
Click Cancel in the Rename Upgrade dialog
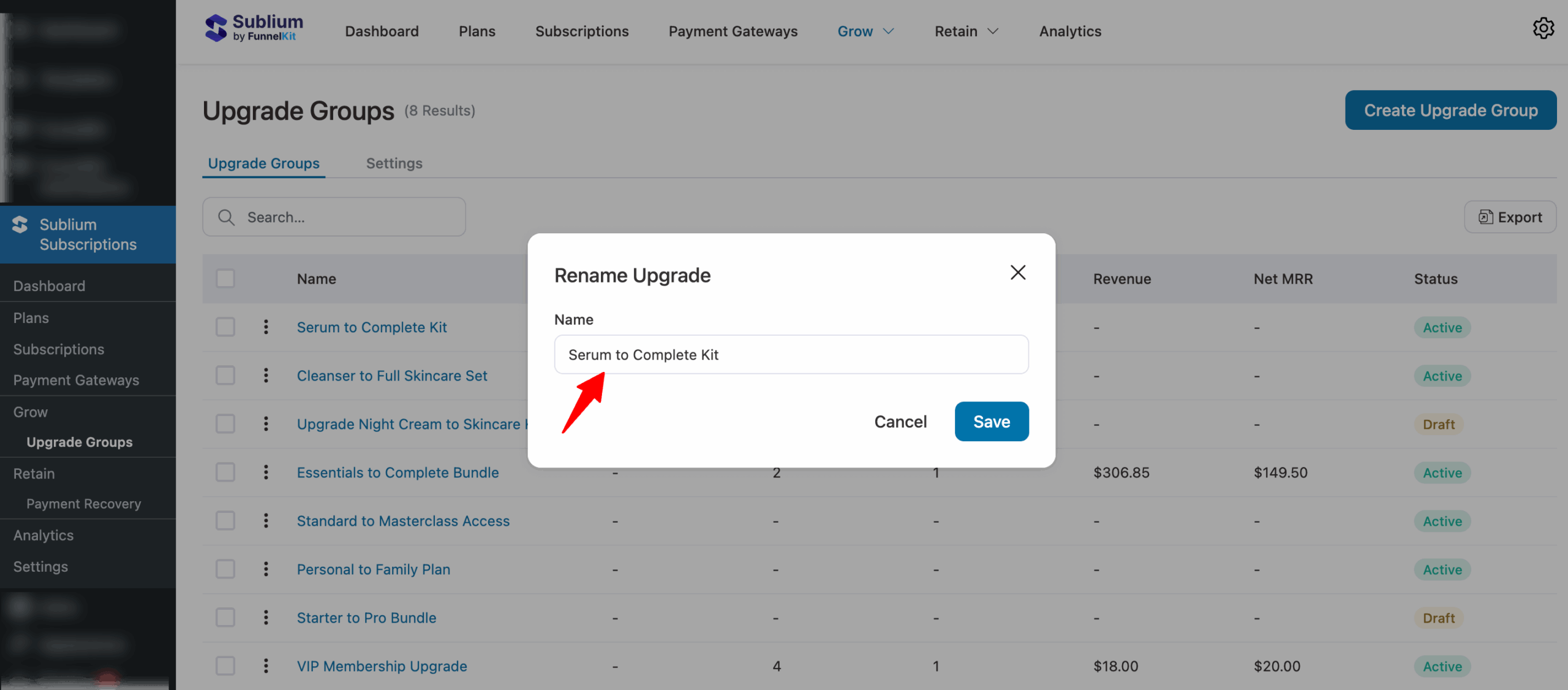point(900,422)
